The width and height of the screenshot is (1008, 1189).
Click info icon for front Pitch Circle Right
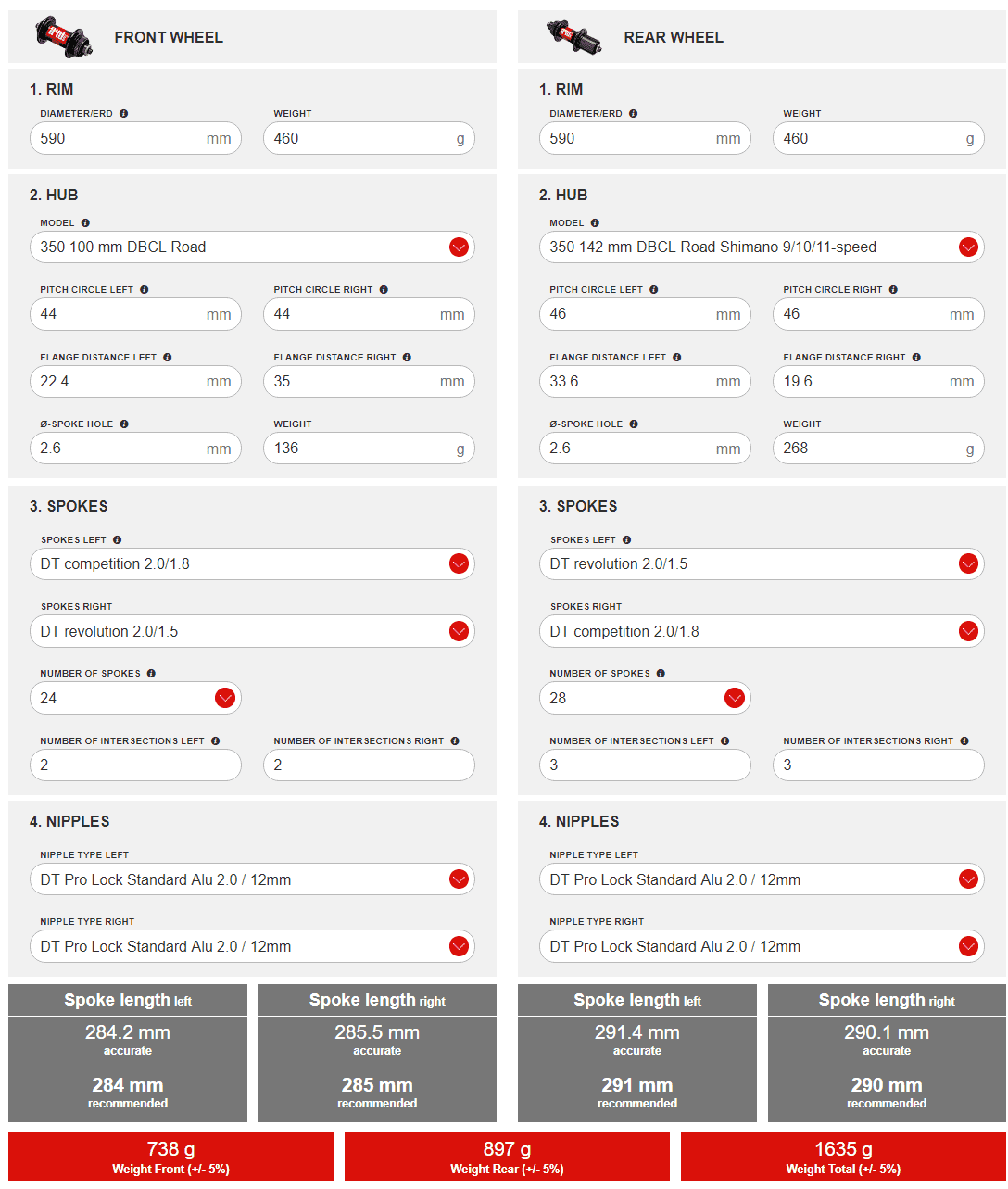tap(384, 289)
